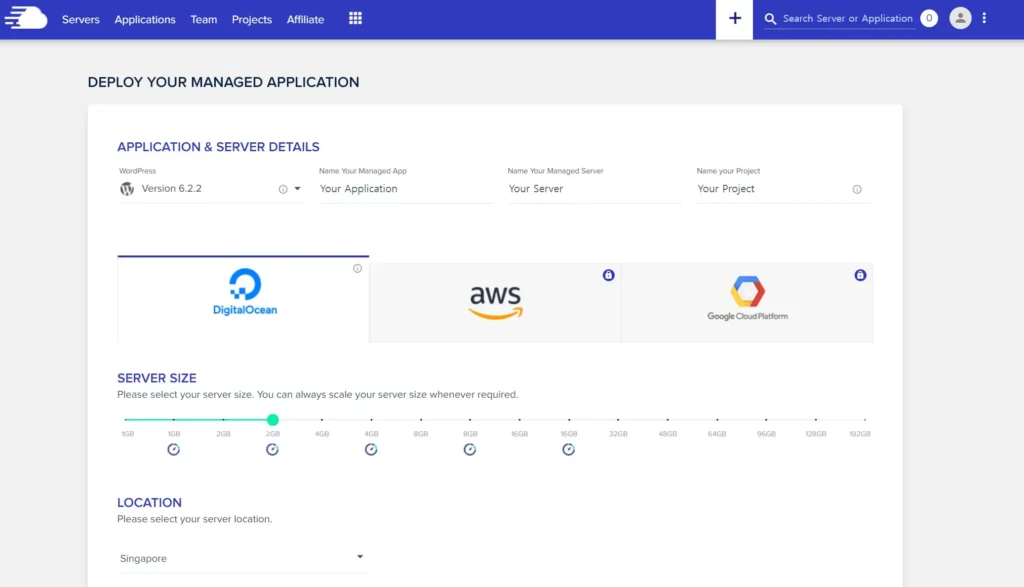Click the Cloudways logo in the header
This screenshot has height=587, width=1024.
26,18
